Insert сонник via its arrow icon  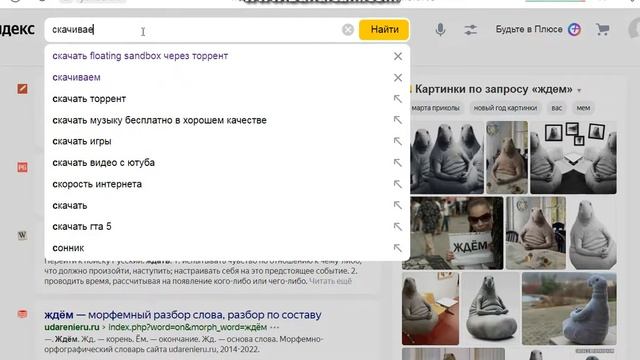point(398,248)
